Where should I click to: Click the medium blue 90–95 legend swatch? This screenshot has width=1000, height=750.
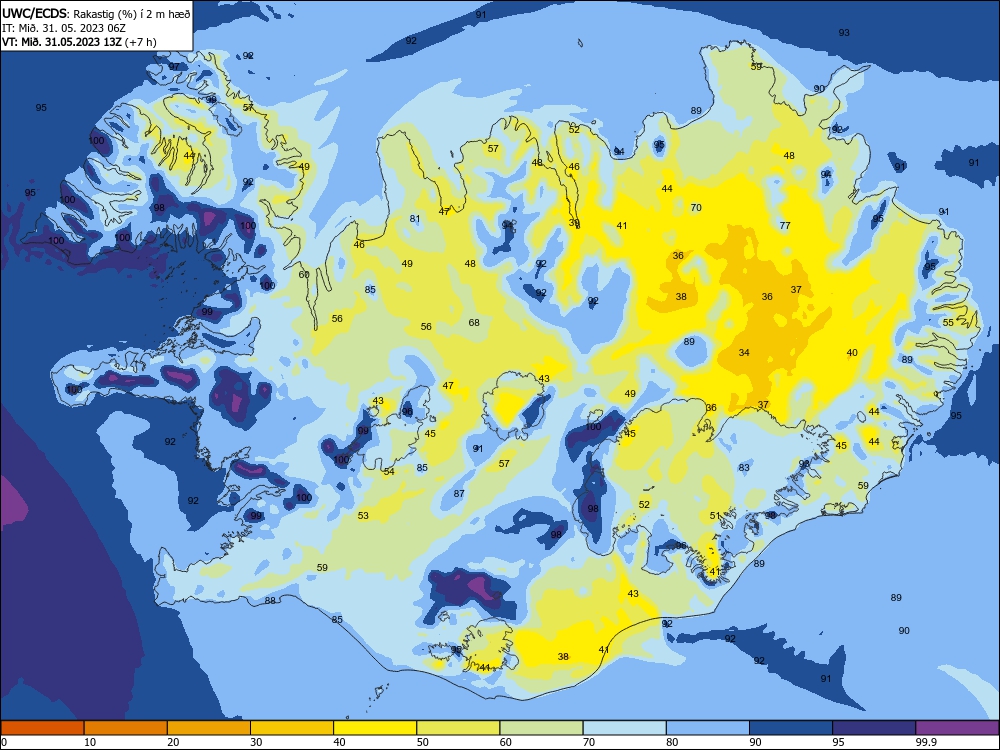pos(791,728)
